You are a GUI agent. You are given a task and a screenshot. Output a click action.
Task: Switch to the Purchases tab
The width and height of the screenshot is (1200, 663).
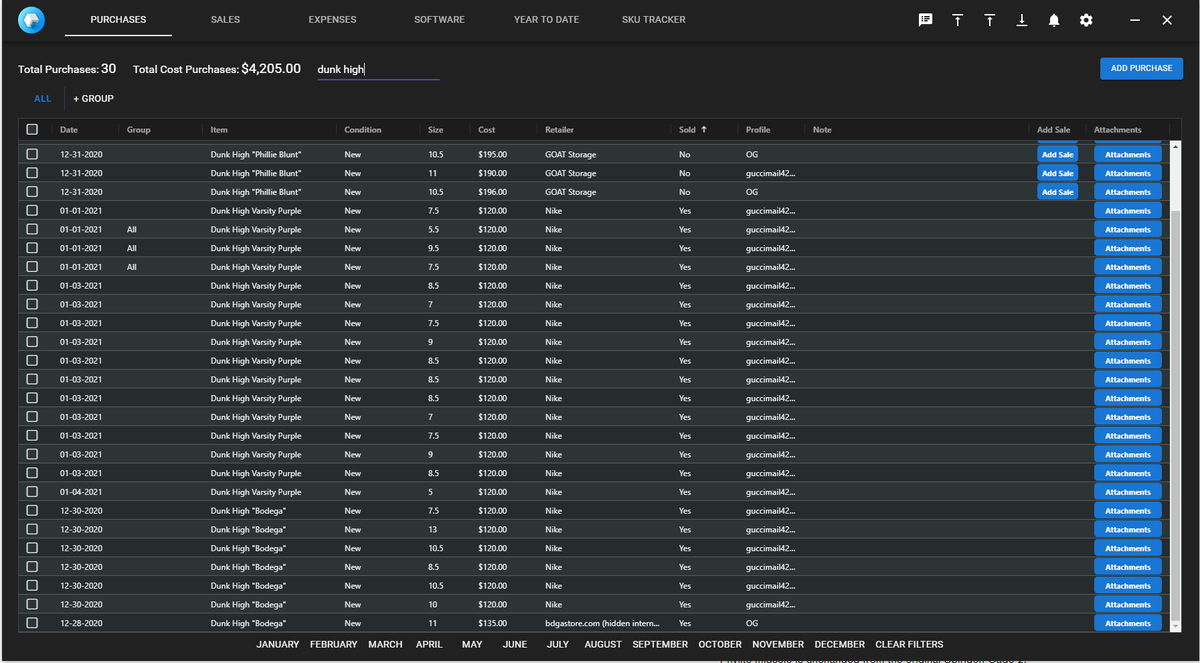point(118,20)
